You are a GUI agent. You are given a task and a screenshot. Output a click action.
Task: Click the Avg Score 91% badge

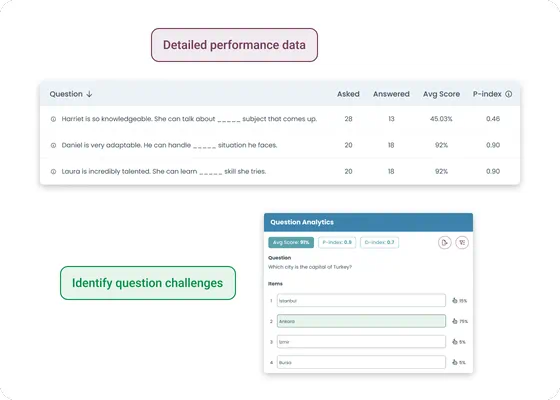pyautogui.click(x=291, y=242)
